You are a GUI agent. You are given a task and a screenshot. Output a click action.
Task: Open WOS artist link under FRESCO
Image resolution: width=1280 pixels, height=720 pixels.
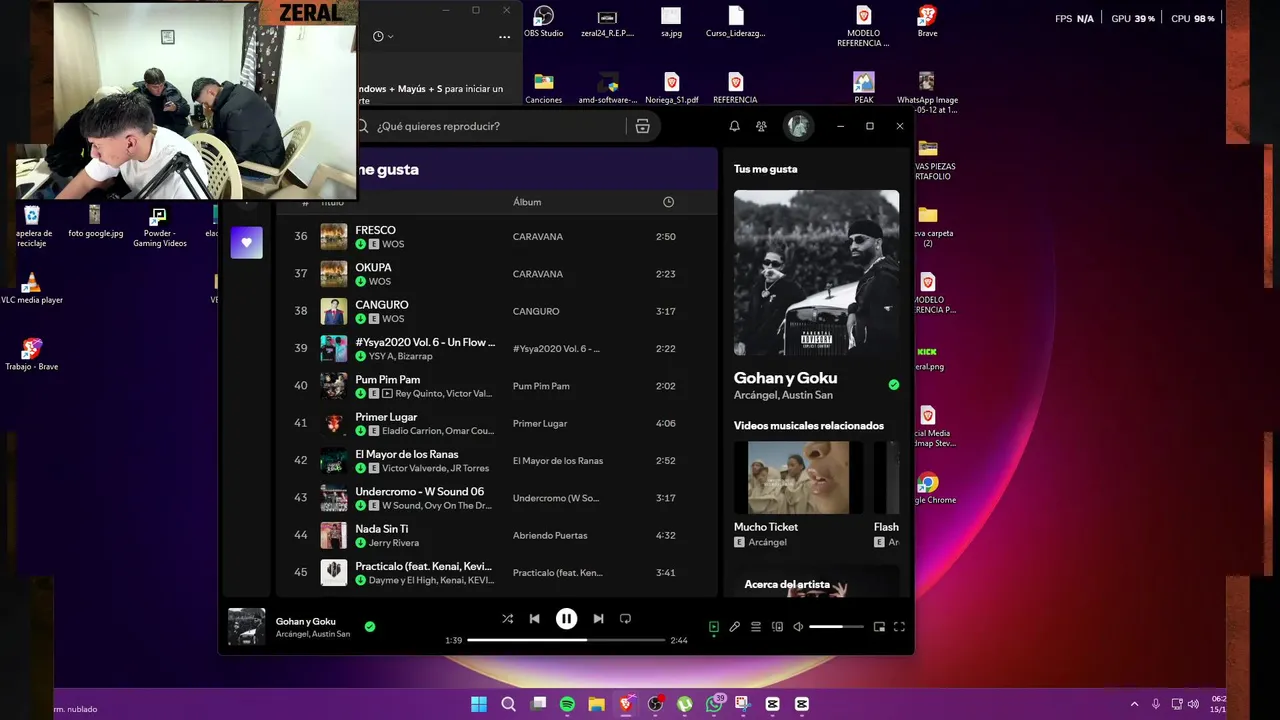pyautogui.click(x=393, y=244)
